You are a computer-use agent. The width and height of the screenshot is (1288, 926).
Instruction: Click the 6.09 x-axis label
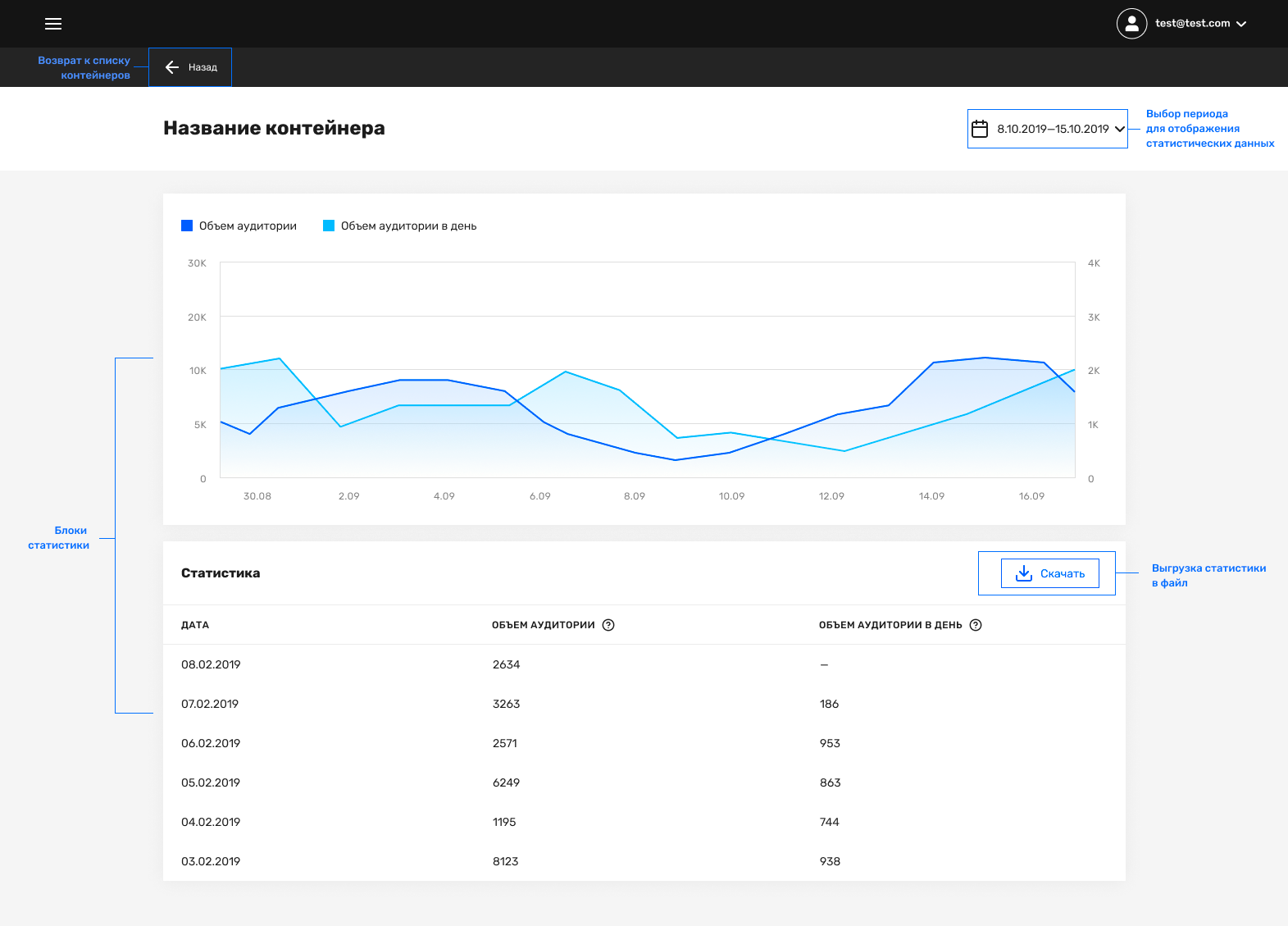tap(540, 496)
